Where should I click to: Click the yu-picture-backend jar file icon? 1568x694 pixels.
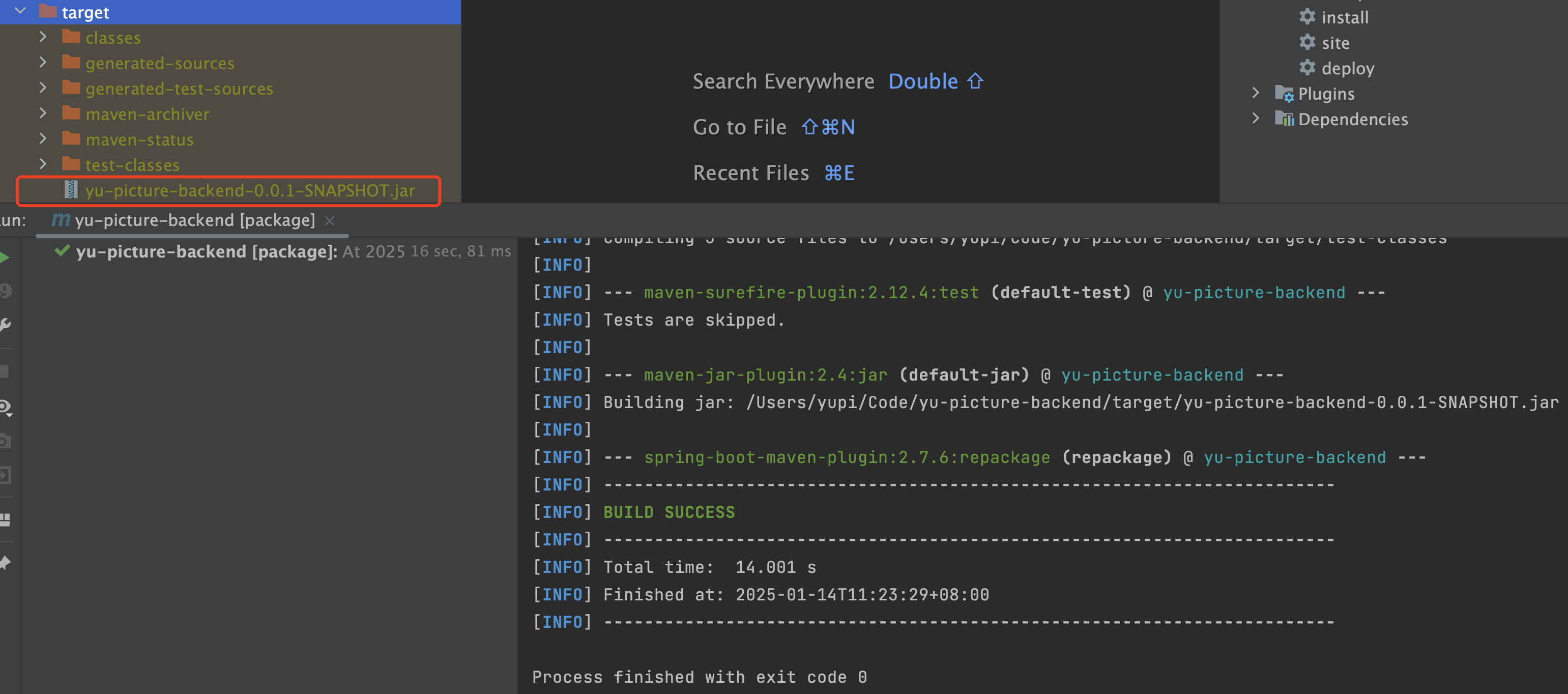(x=71, y=190)
